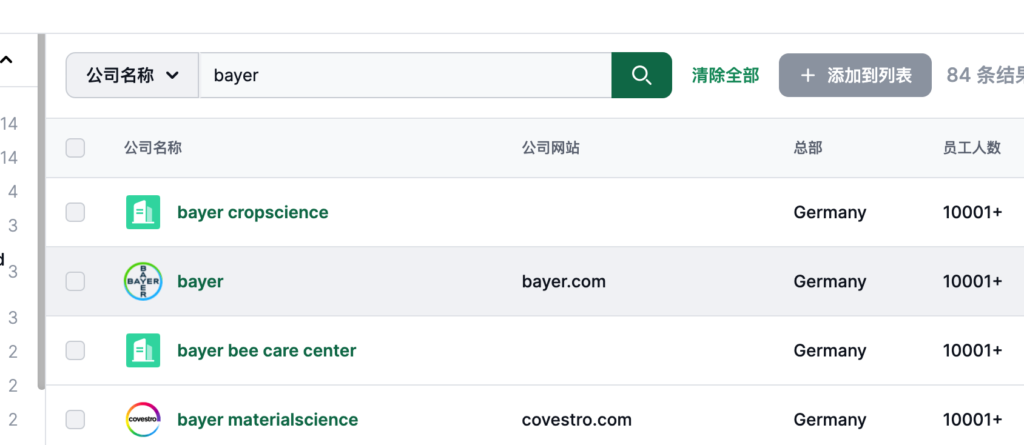Click 清除全部 to clear all filters

coord(726,75)
